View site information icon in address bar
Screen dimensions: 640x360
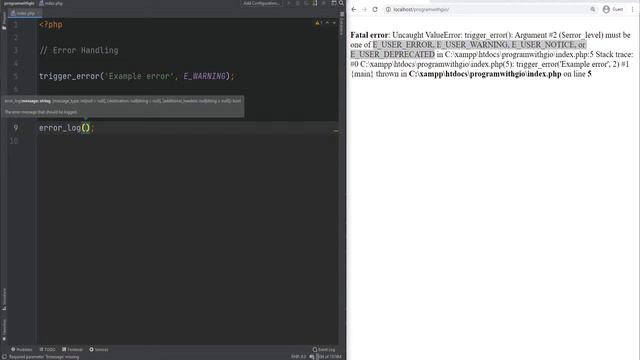(x=388, y=9)
